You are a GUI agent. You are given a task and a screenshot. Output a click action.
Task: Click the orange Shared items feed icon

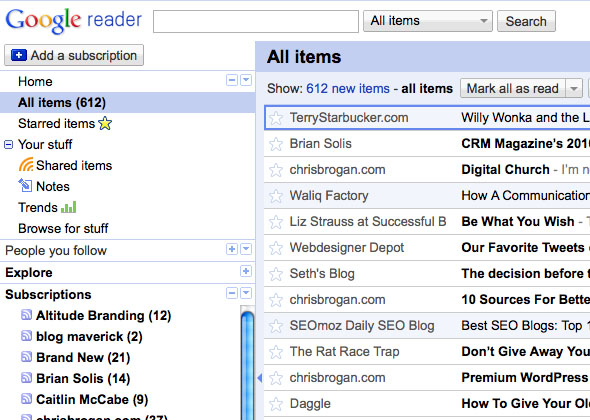pyautogui.click(x=26, y=164)
